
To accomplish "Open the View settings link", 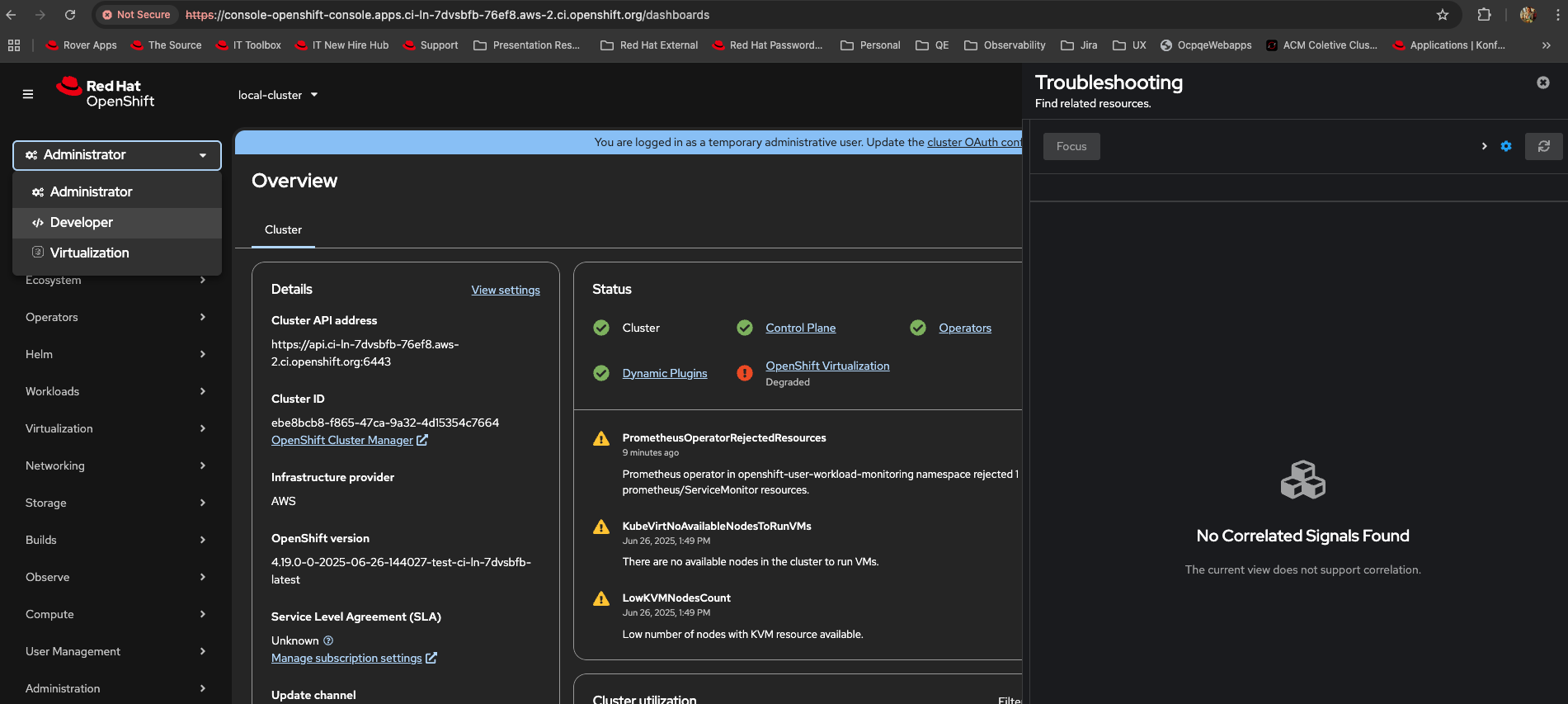I will click(506, 290).
